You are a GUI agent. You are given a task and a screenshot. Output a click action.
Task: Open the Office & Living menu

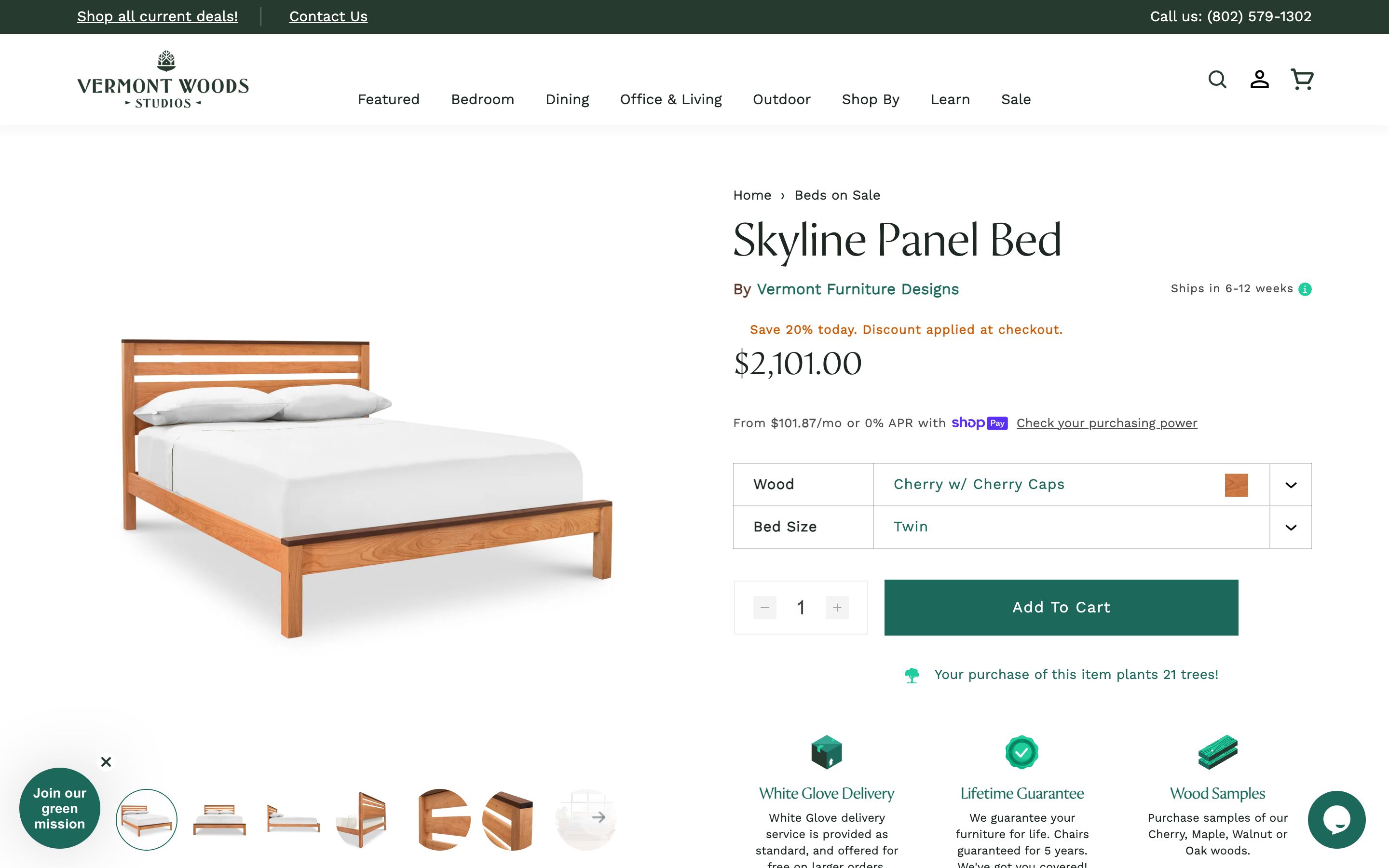pos(670,99)
